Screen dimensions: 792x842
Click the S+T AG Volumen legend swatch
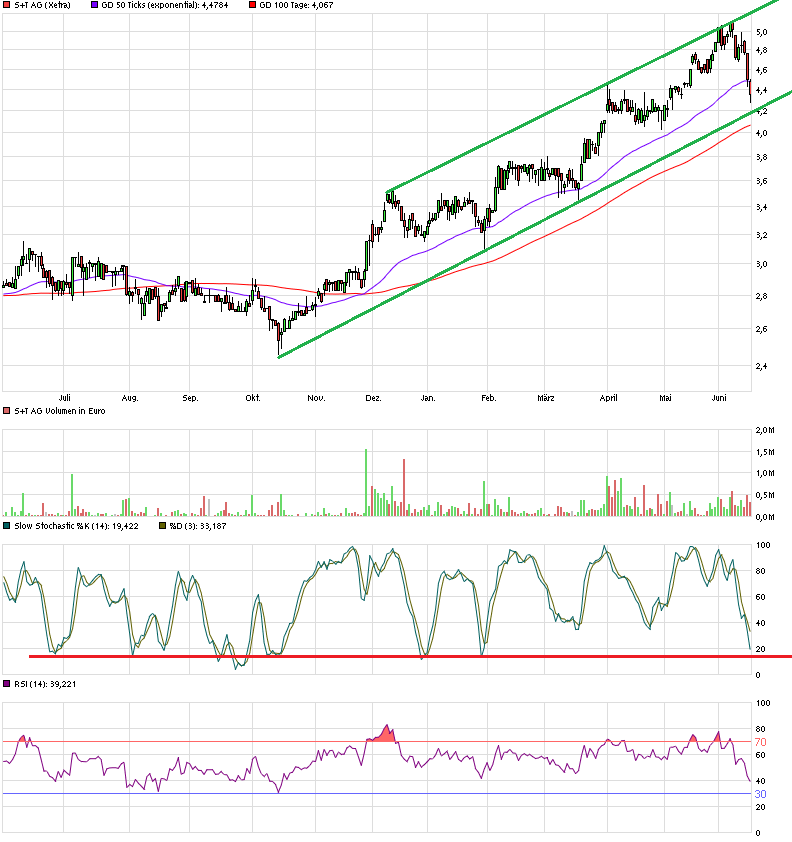point(7,411)
